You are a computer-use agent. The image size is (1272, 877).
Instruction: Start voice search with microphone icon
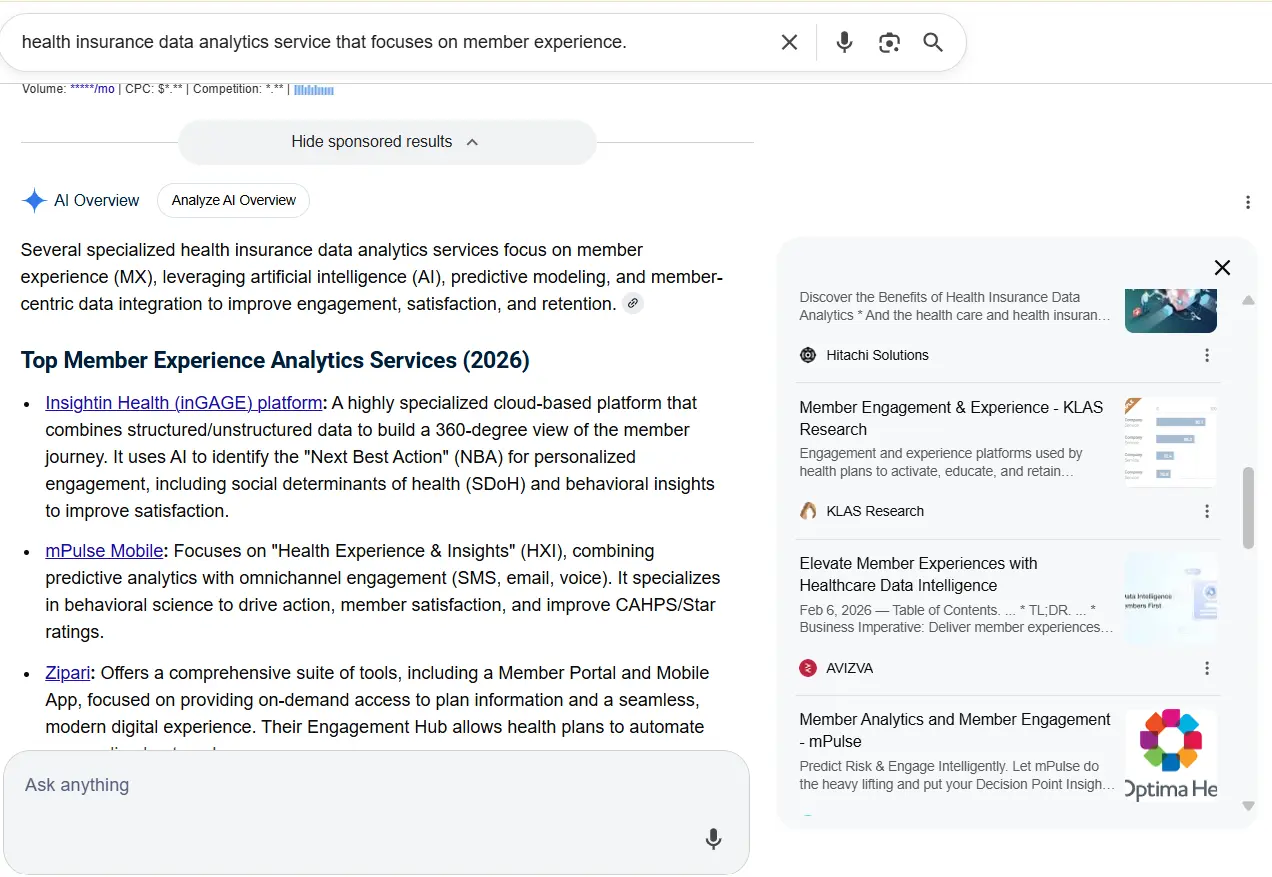pyautogui.click(x=844, y=42)
